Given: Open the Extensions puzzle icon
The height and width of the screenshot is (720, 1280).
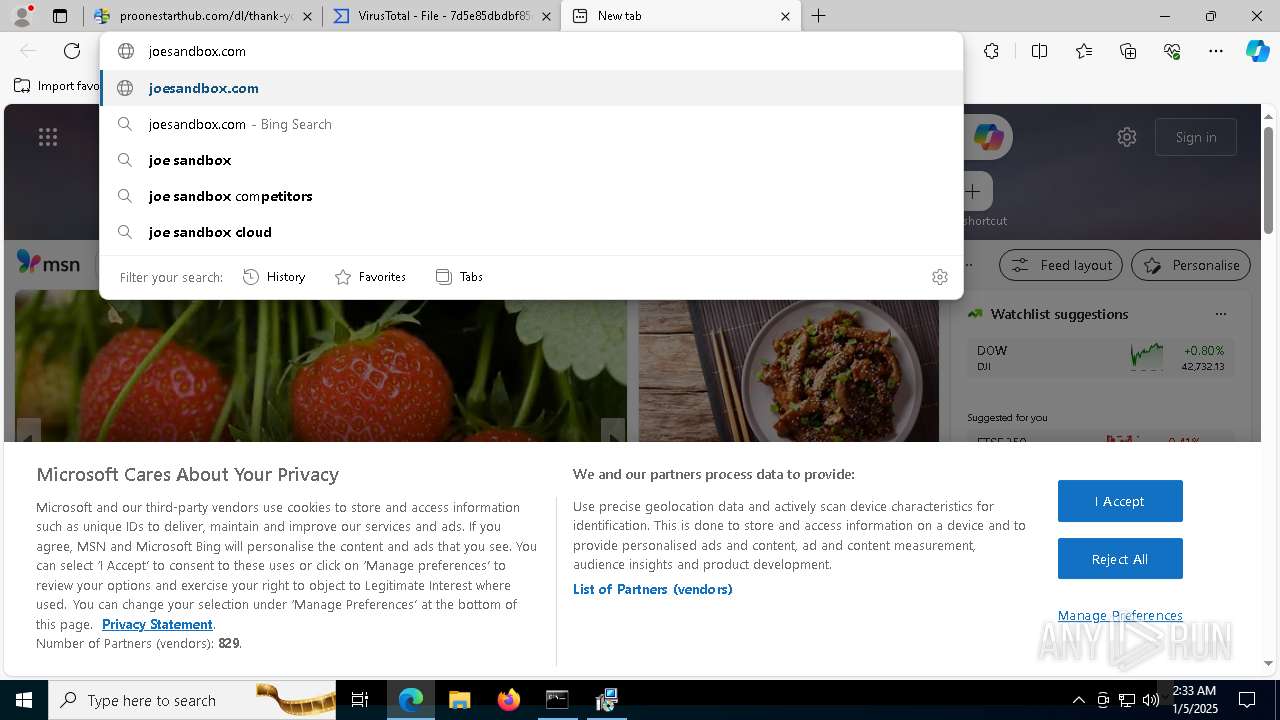Looking at the screenshot, I should pyautogui.click(x=991, y=51).
